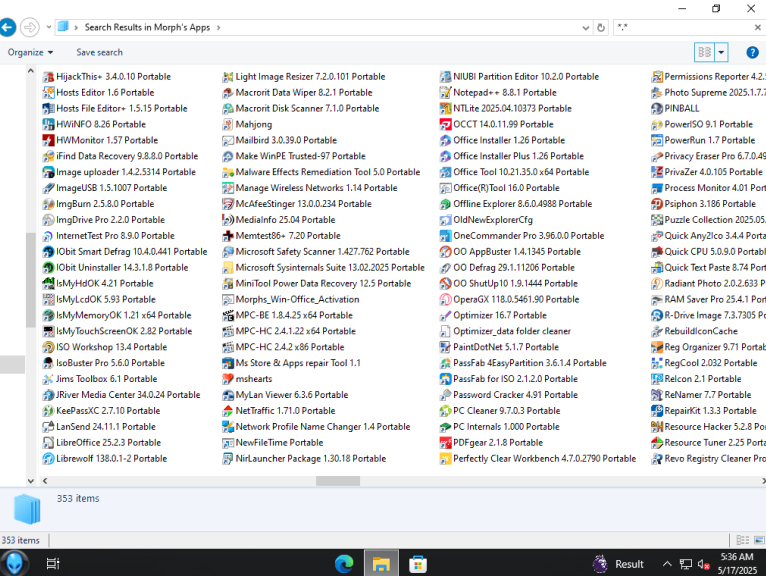This screenshot has width=766, height=576.
Task: Switch to large icons view in status bar
Action: 759,540
